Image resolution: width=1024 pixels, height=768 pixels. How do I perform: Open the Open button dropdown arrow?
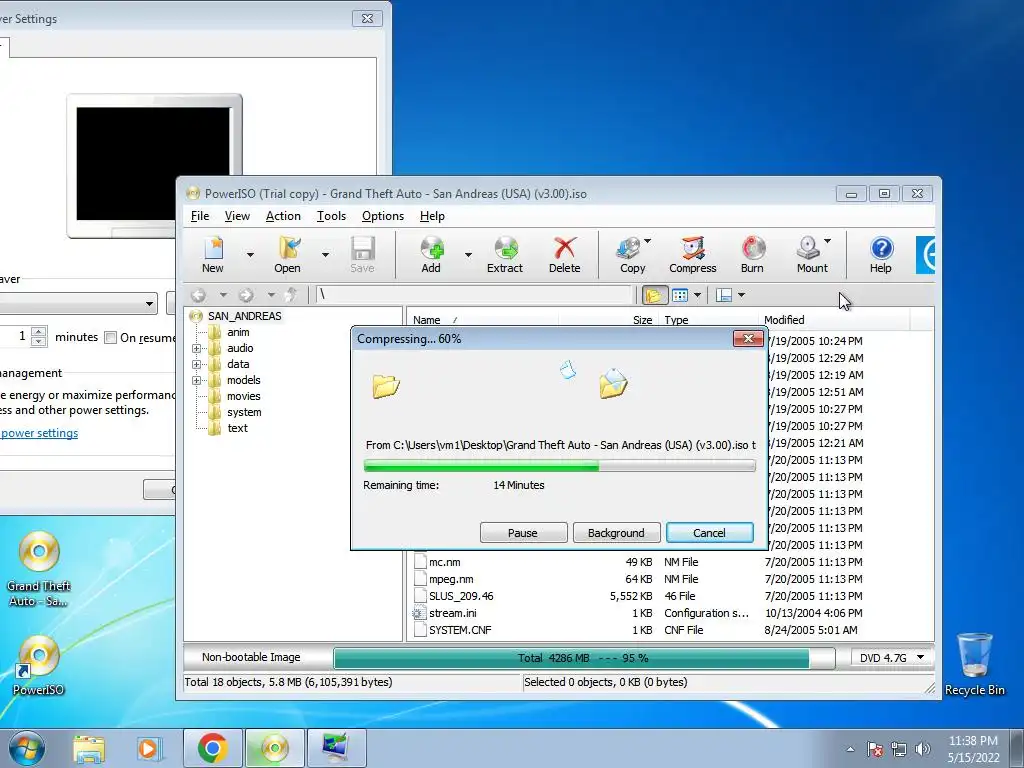(x=325, y=255)
